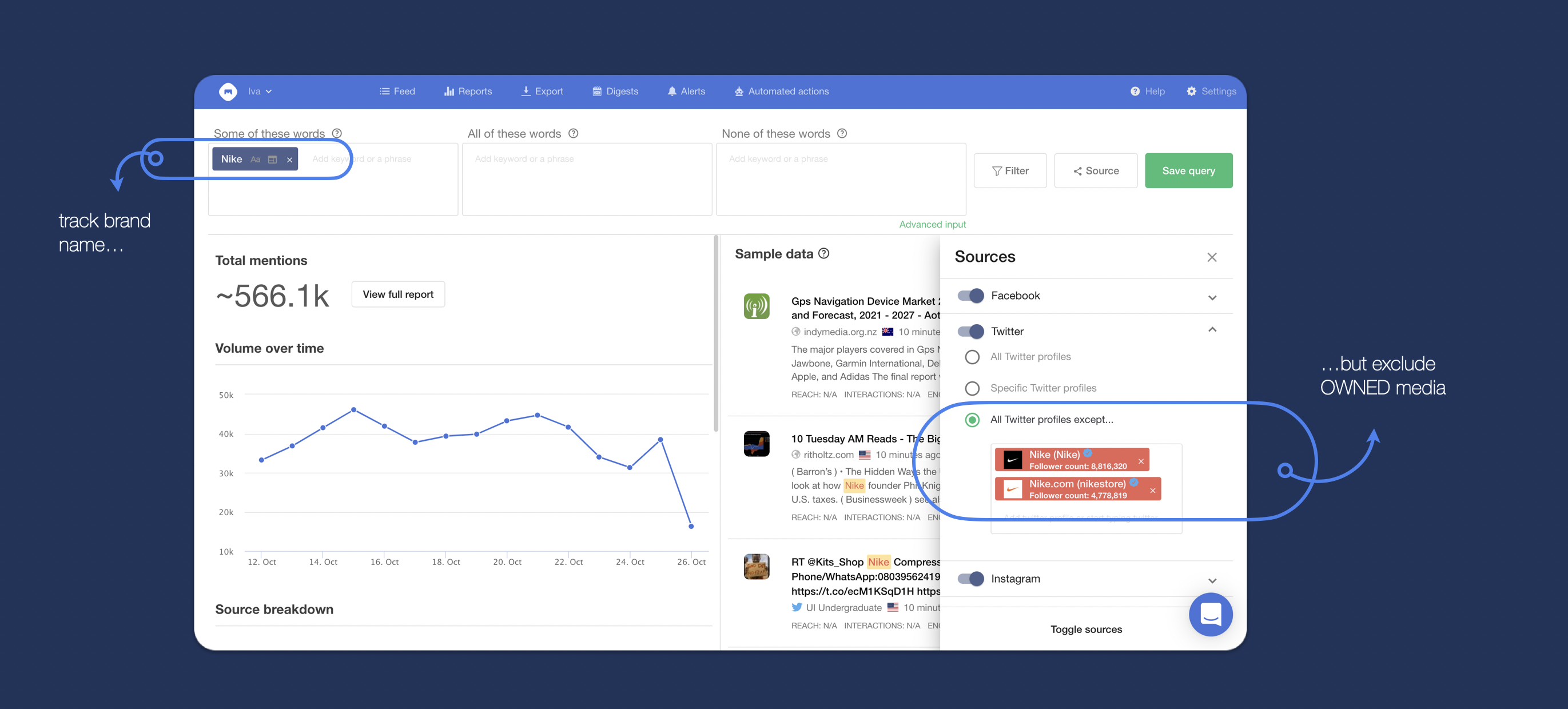Toggle the Instagram source switch
The height and width of the screenshot is (709, 1568).
(x=969, y=578)
